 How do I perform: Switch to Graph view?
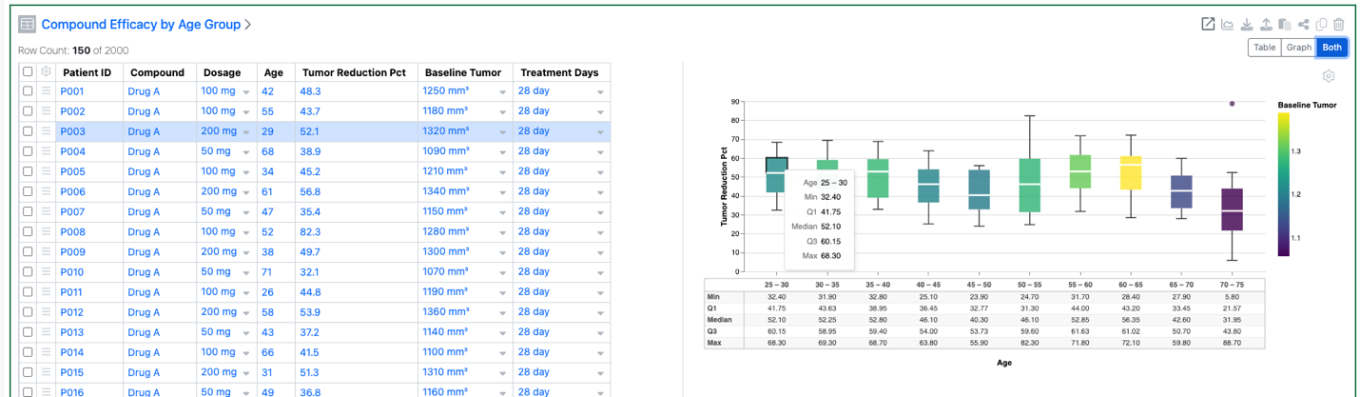pos(1298,47)
